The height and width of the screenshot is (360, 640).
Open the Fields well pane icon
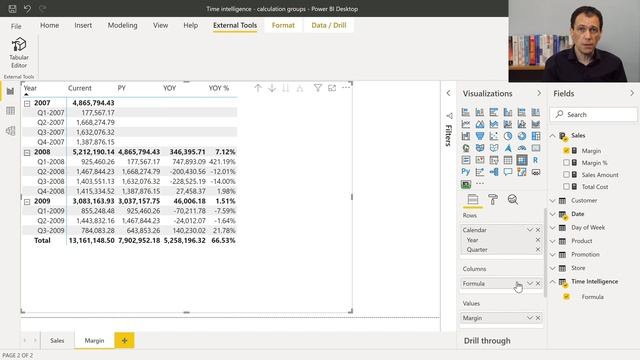click(473, 200)
